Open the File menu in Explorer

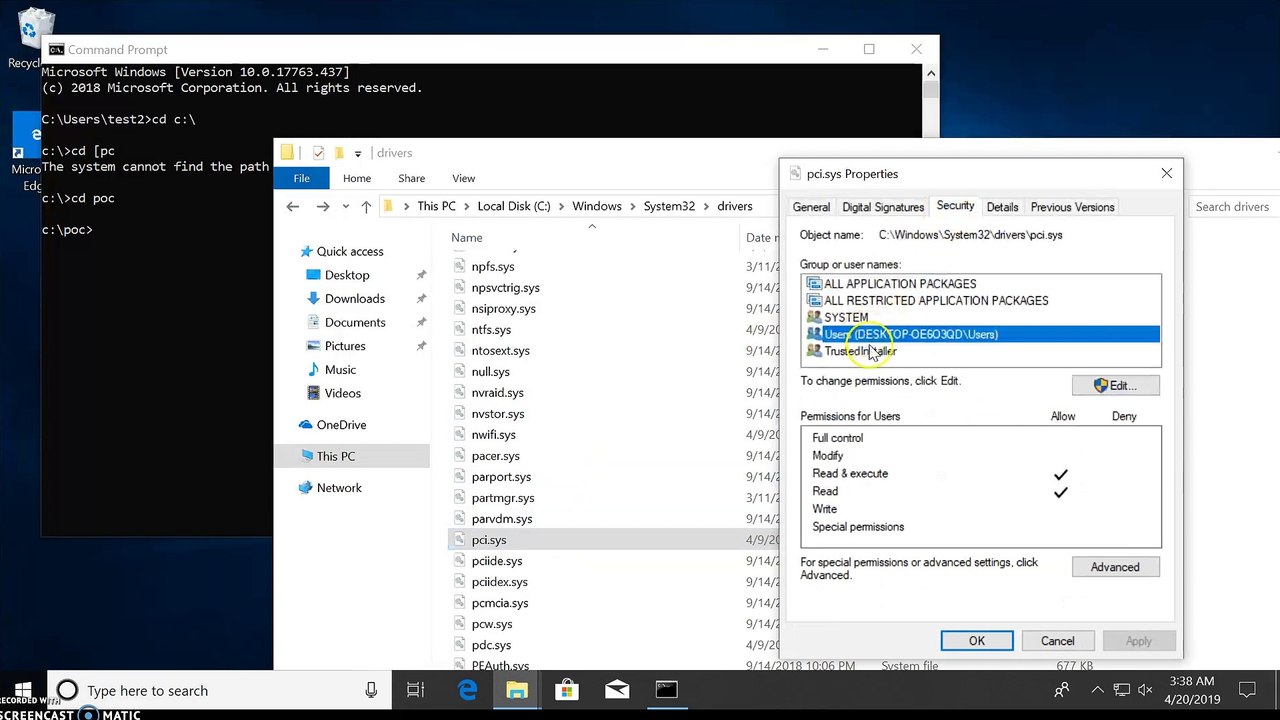click(301, 178)
